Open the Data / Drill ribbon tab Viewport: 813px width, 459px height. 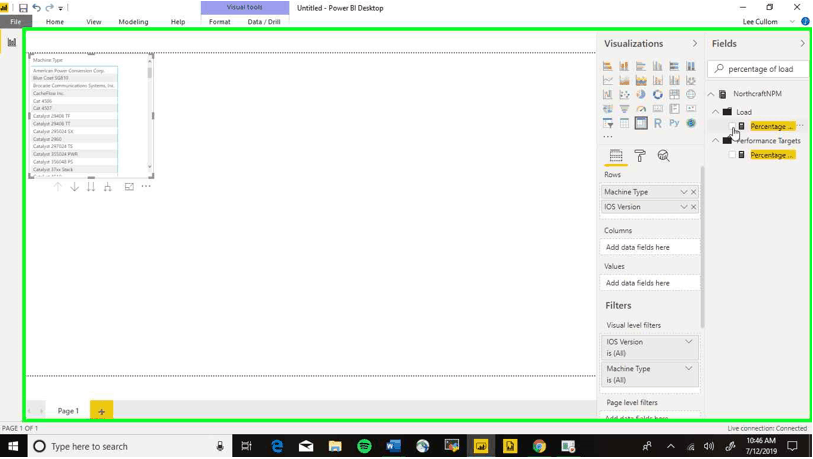(264, 22)
